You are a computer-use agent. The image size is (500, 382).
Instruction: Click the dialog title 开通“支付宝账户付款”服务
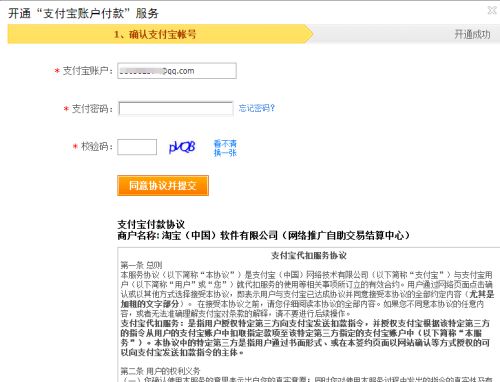pyautogui.click(x=83, y=14)
